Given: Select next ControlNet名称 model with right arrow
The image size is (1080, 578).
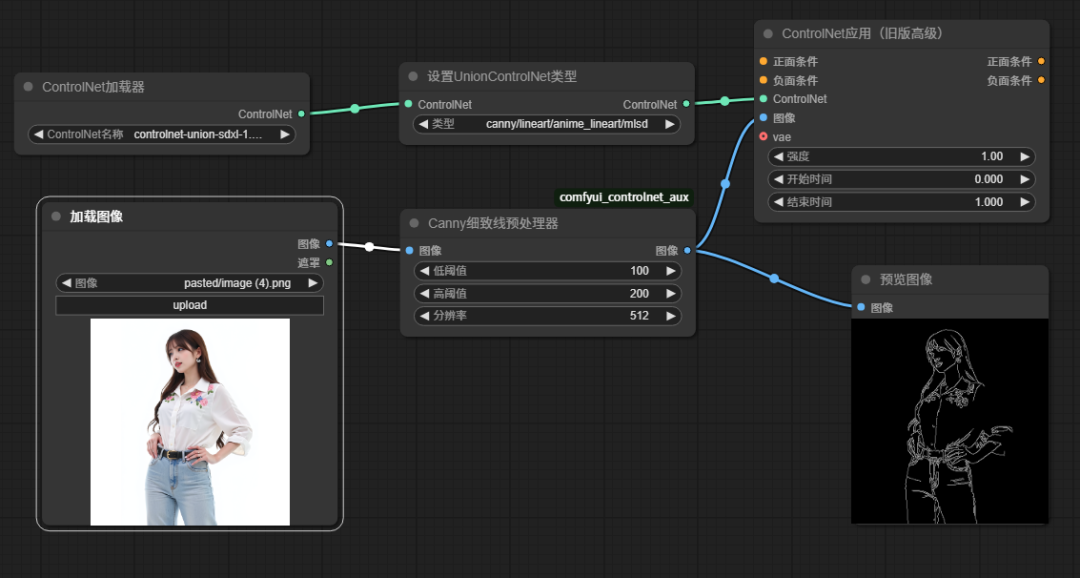Looking at the screenshot, I should [x=284, y=134].
